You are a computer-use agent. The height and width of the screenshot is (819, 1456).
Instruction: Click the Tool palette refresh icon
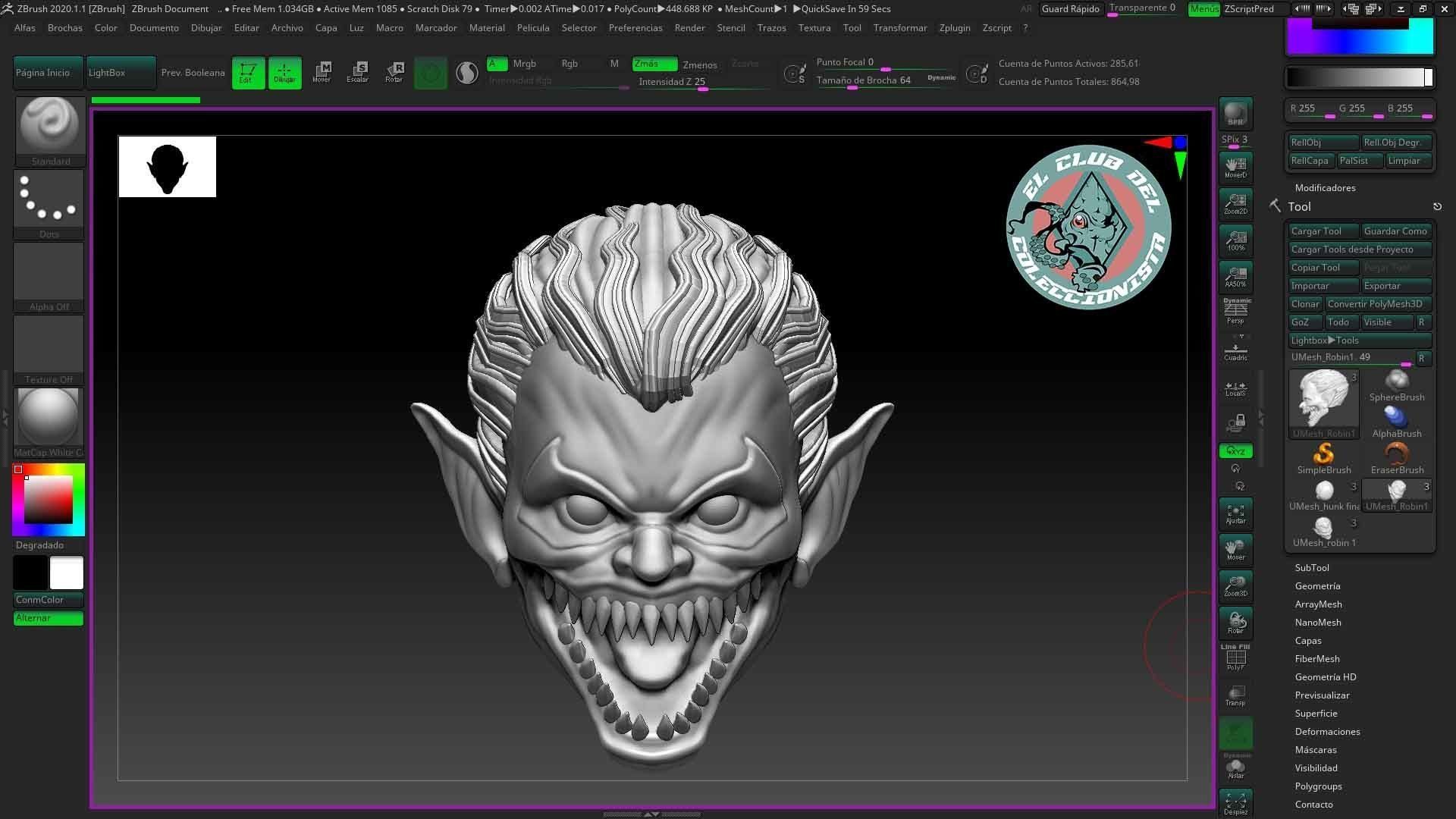(1437, 206)
